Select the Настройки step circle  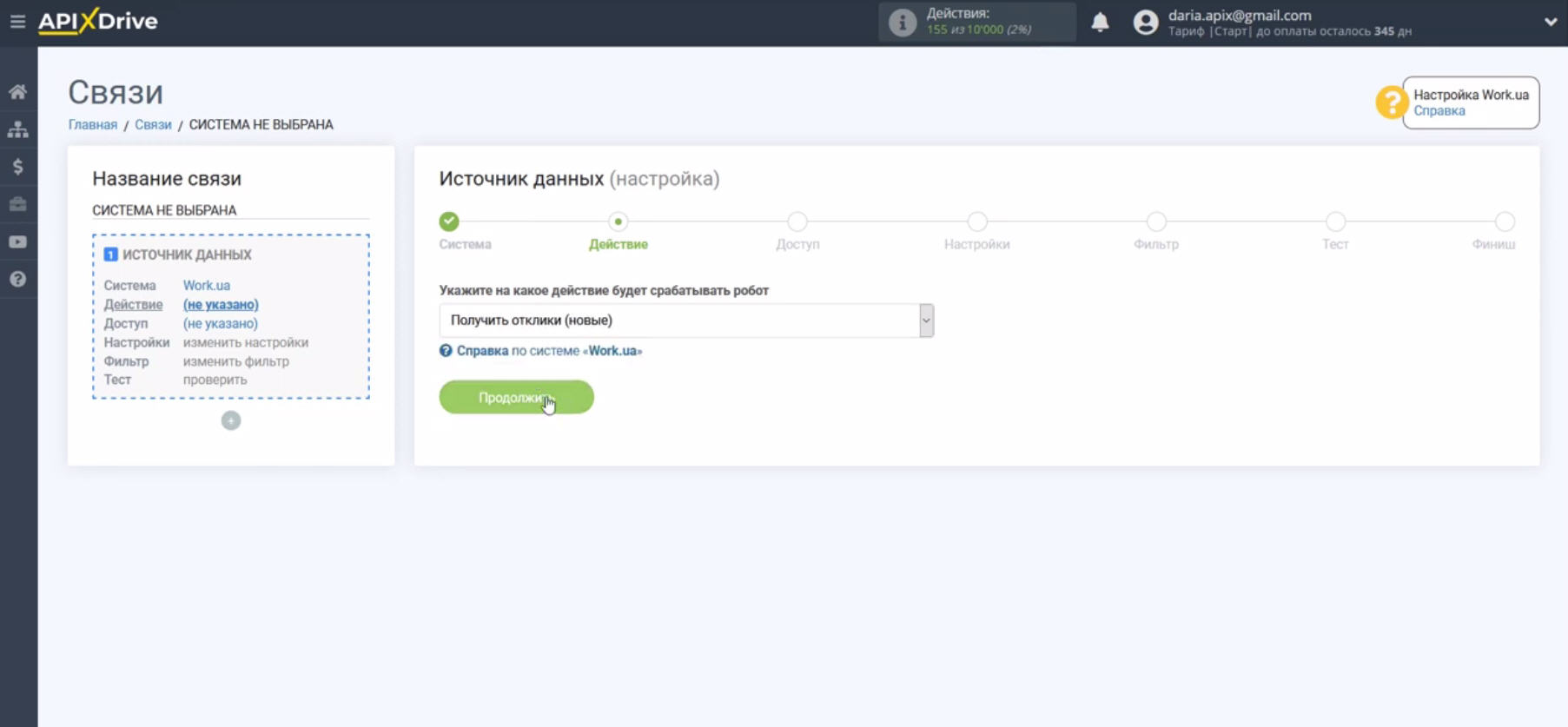[x=977, y=221]
